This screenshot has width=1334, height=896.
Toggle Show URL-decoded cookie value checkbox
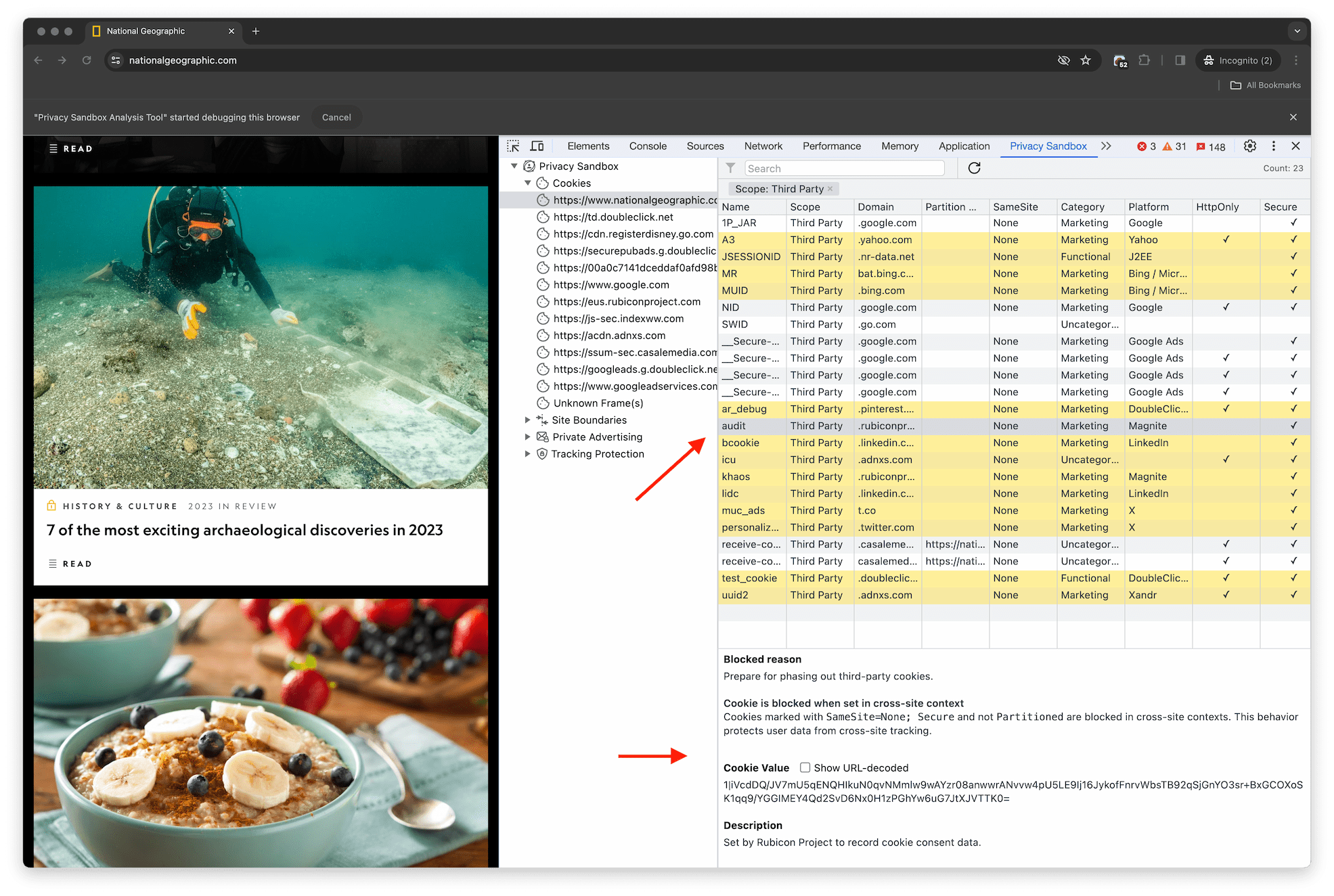click(806, 767)
